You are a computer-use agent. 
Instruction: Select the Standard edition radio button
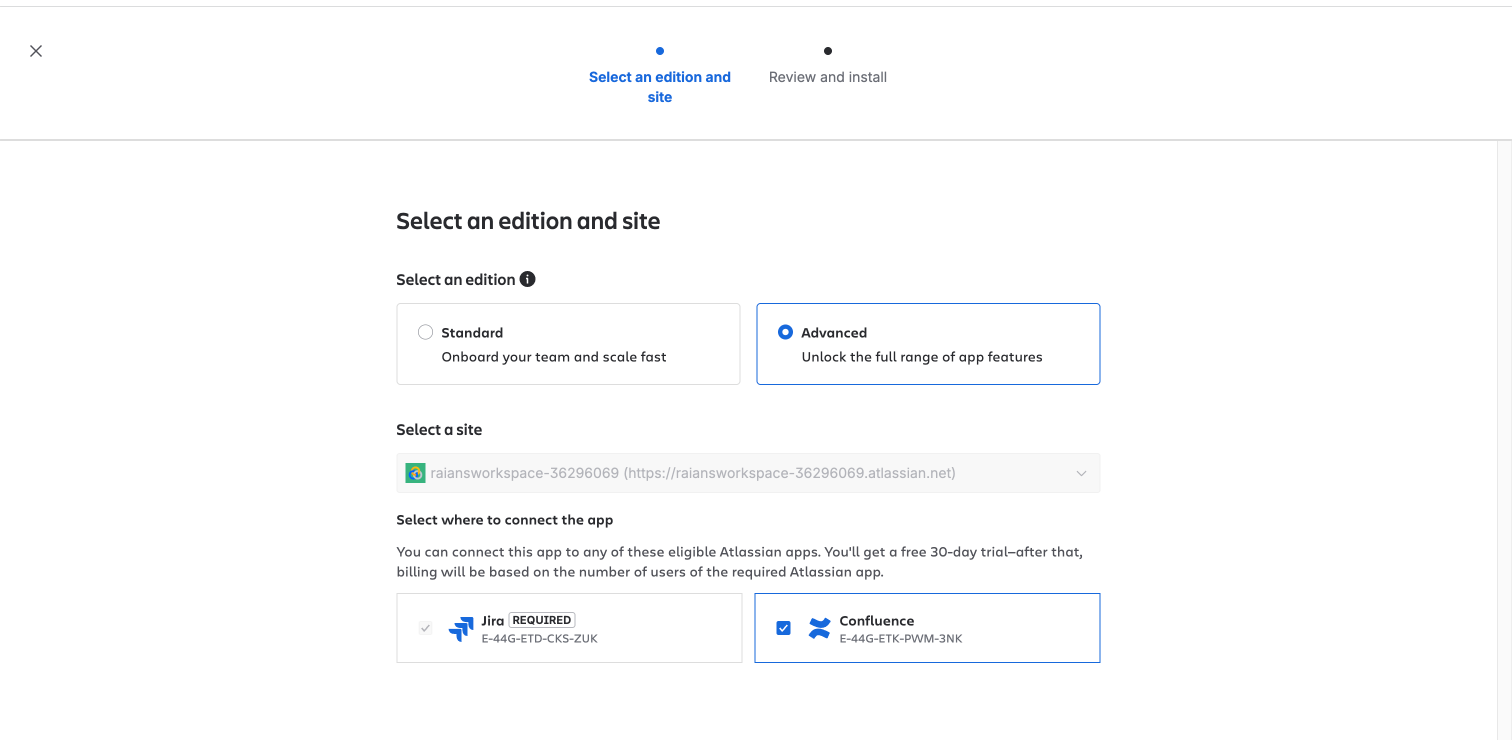click(425, 331)
